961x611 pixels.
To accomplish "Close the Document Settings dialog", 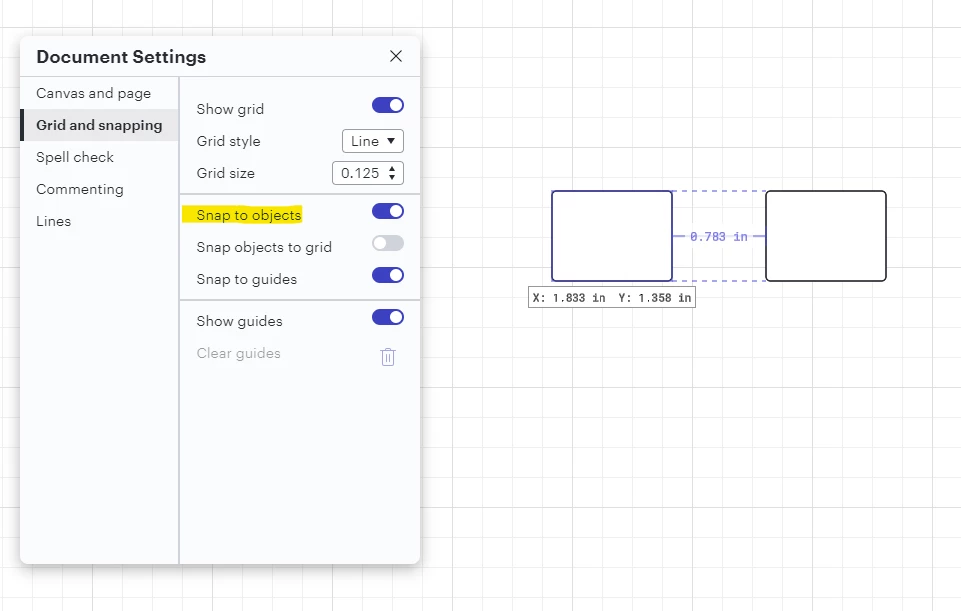I will [396, 56].
